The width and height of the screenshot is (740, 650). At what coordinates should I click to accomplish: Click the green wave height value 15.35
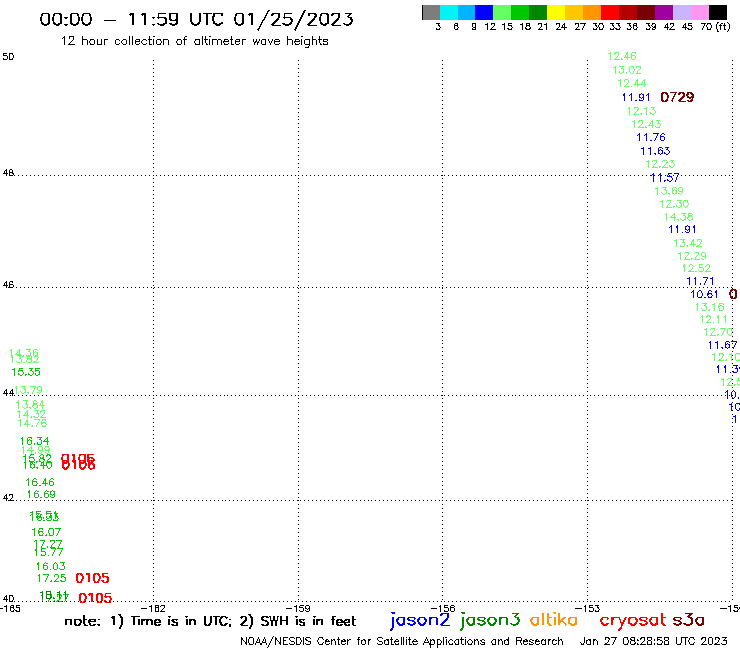click(26, 372)
